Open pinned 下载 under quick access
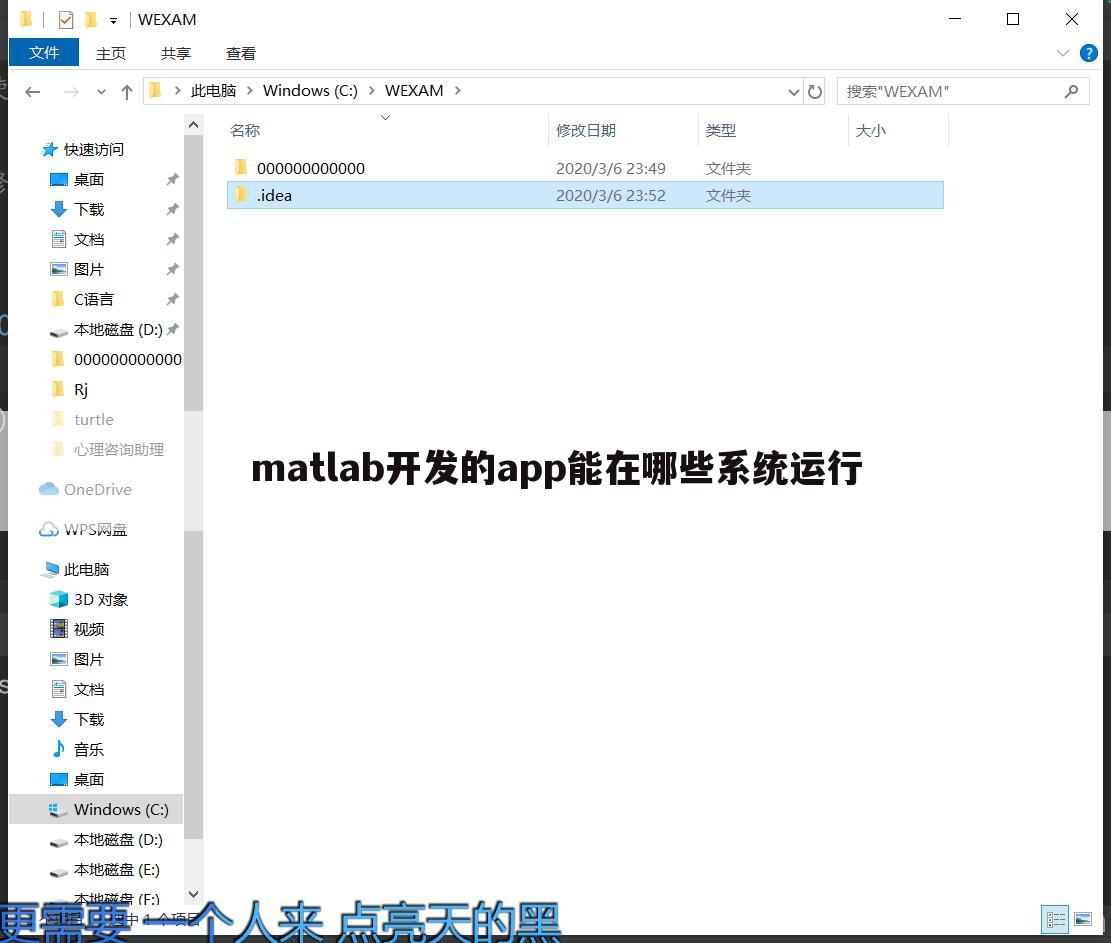The width and height of the screenshot is (1111, 943). [89, 210]
